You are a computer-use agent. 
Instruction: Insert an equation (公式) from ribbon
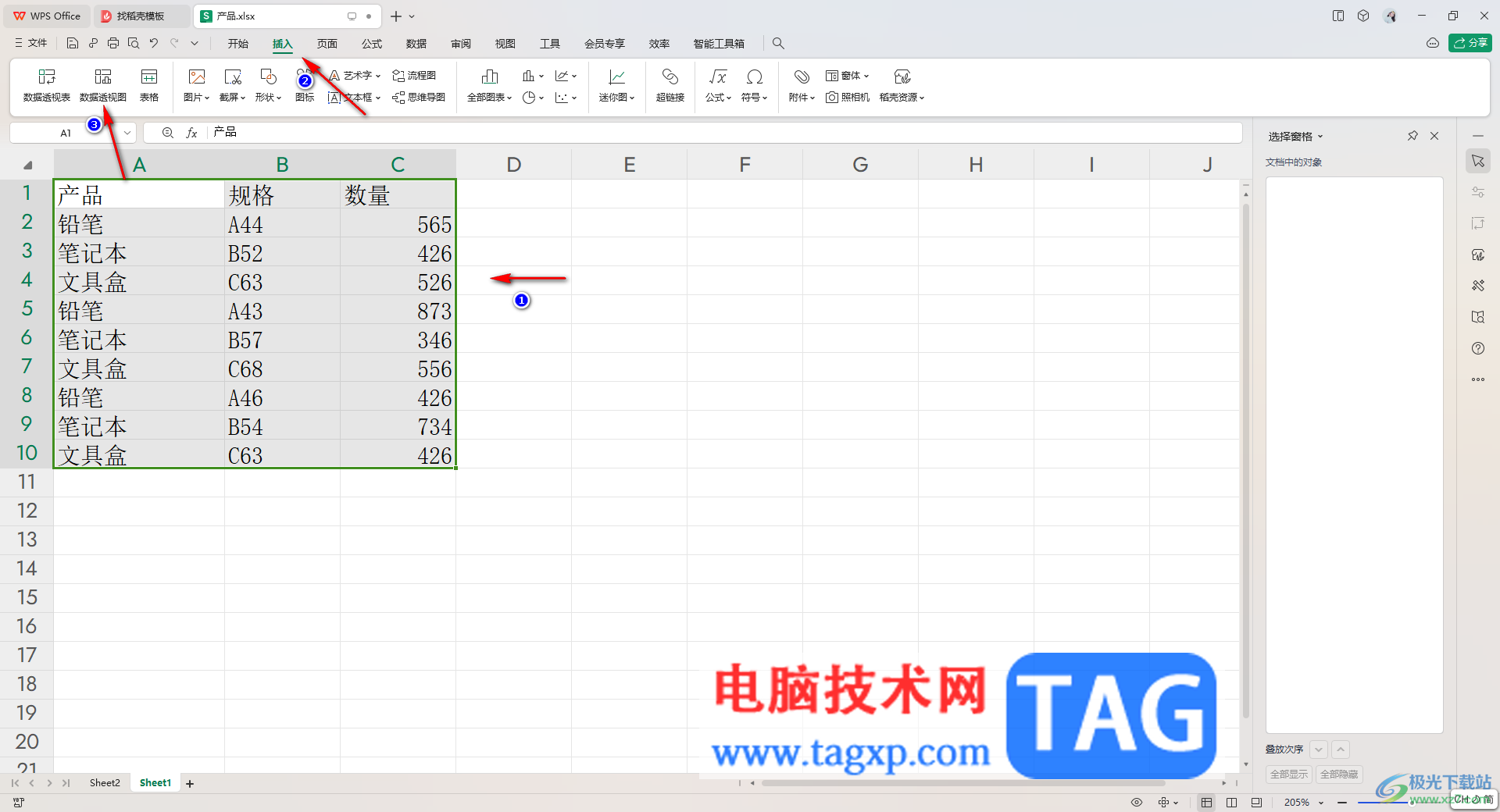[718, 86]
